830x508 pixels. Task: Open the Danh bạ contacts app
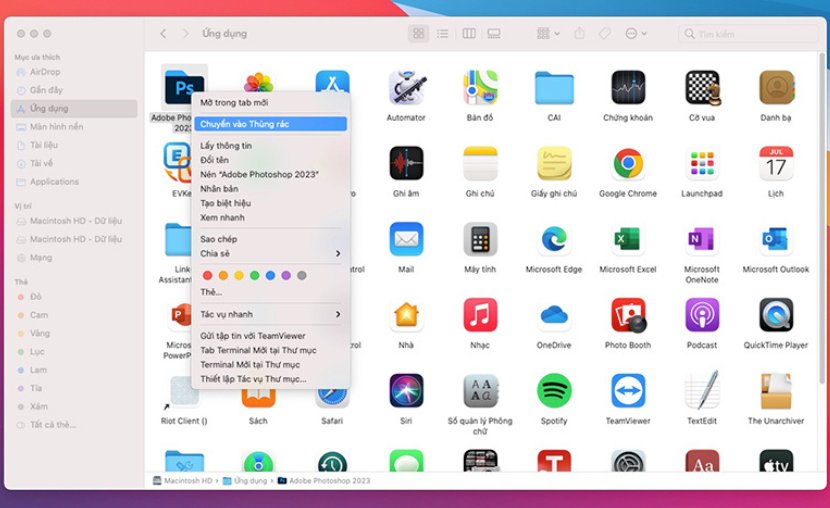coord(777,87)
